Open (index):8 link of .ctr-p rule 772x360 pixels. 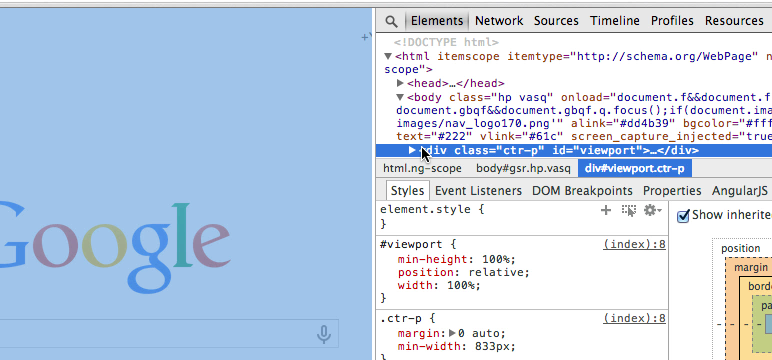[634, 319]
